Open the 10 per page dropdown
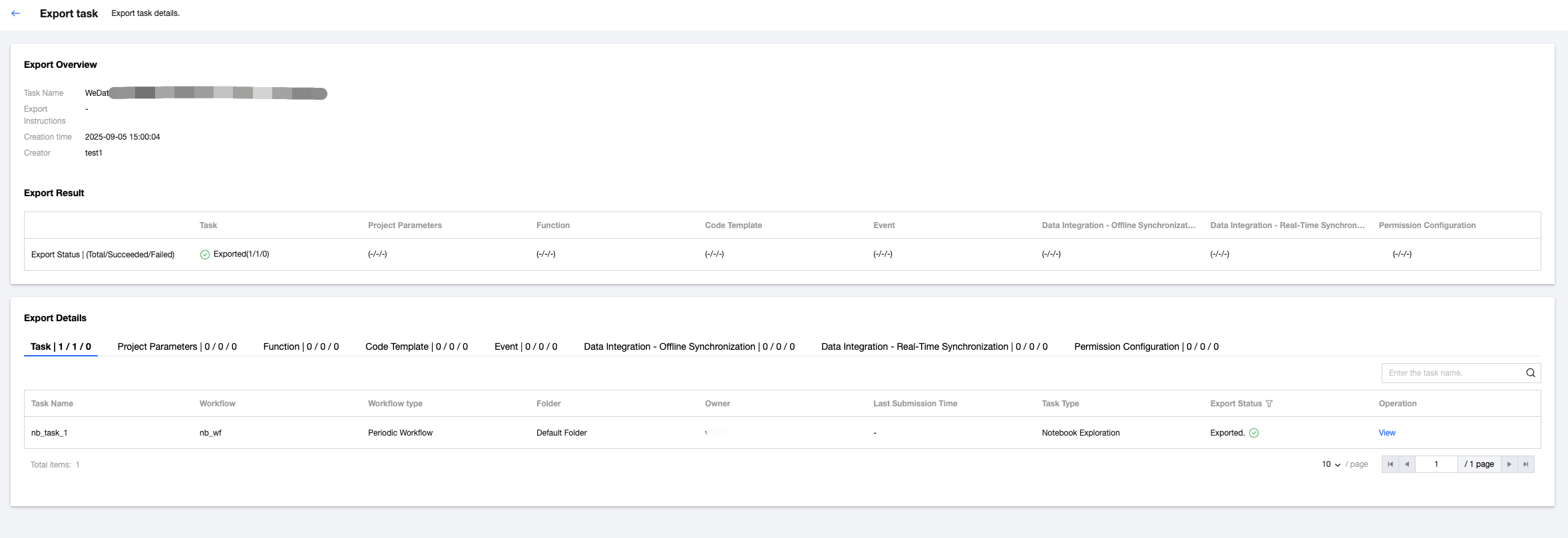Viewport: 1568px width, 538px height. [1331, 464]
